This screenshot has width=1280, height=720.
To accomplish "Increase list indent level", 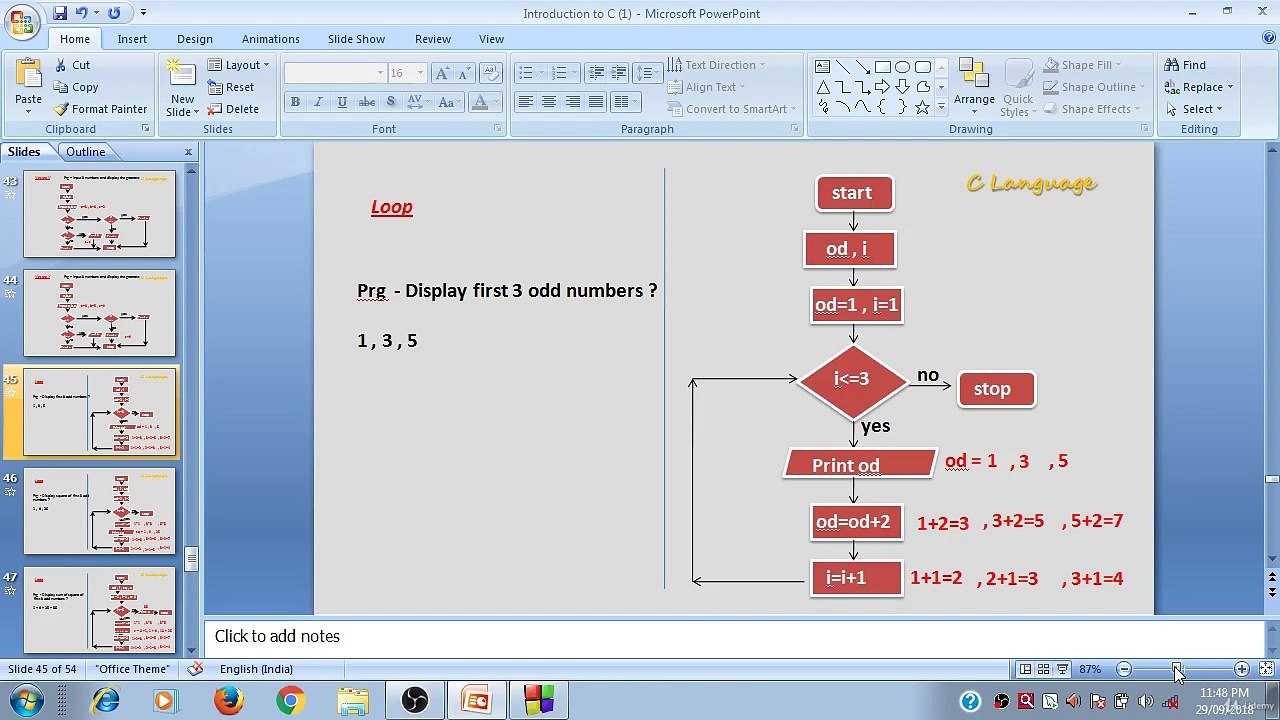I will (619, 73).
